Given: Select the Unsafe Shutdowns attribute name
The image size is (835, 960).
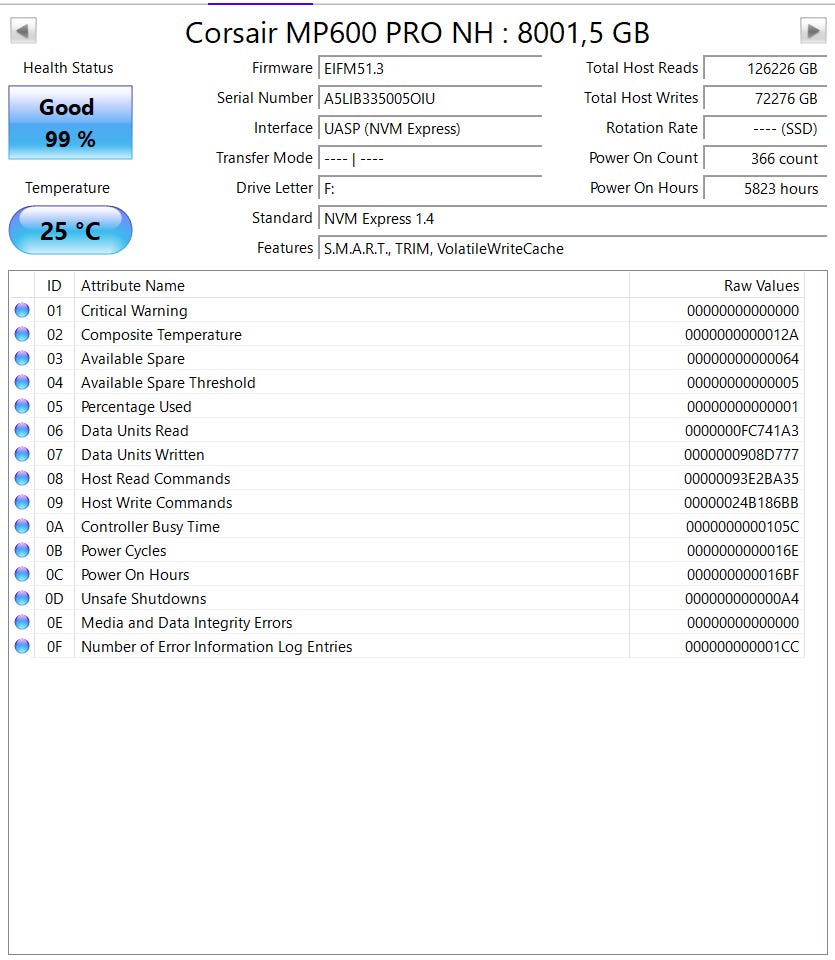Looking at the screenshot, I should pyautogui.click(x=143, y=599).
